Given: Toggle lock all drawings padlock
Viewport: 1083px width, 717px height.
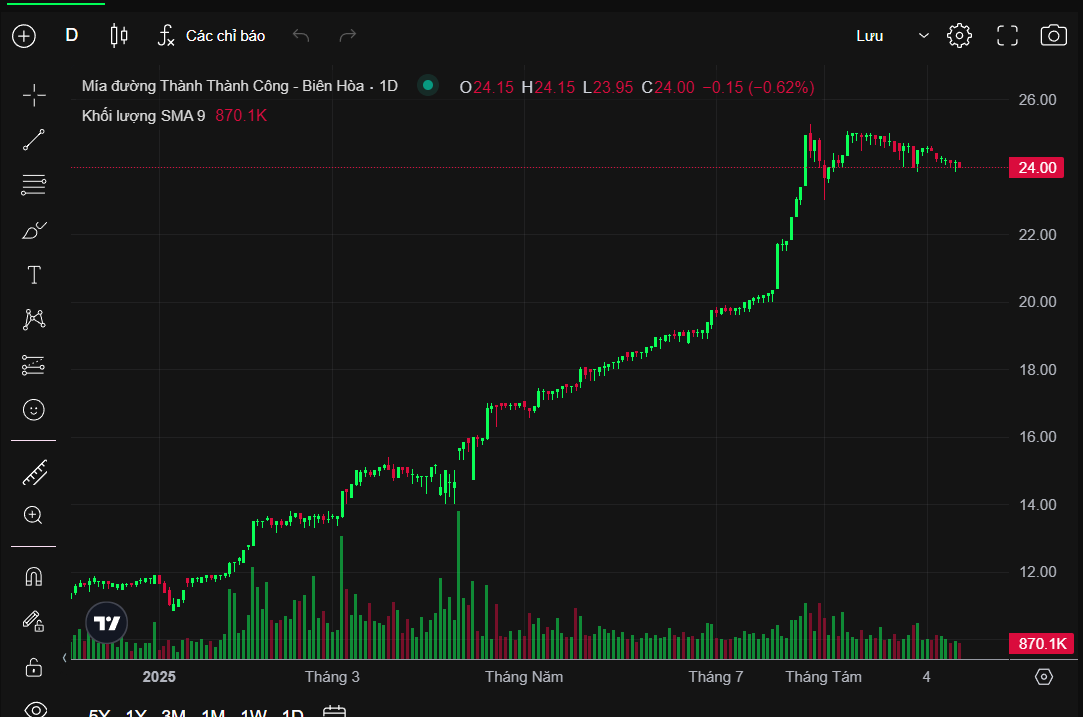Looking at the screenshot, I should [x=34, y=668].
